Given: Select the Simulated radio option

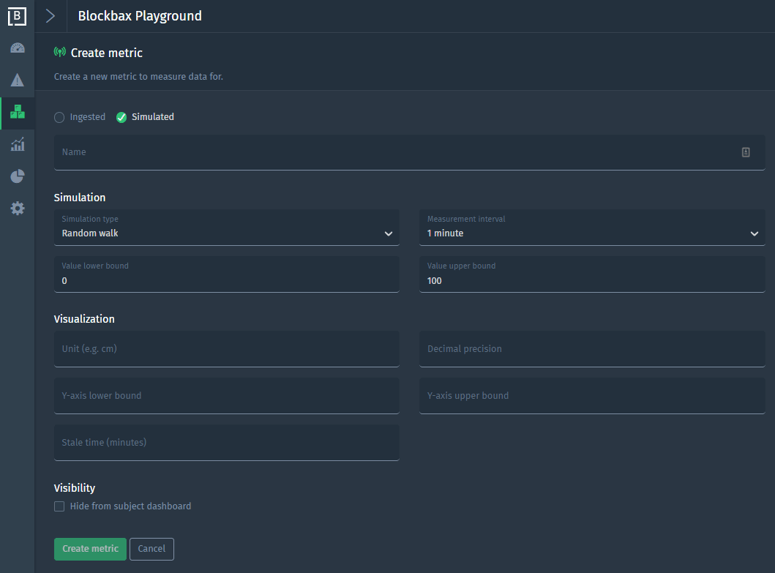Looking at the screenshot, I should [122, 117].
